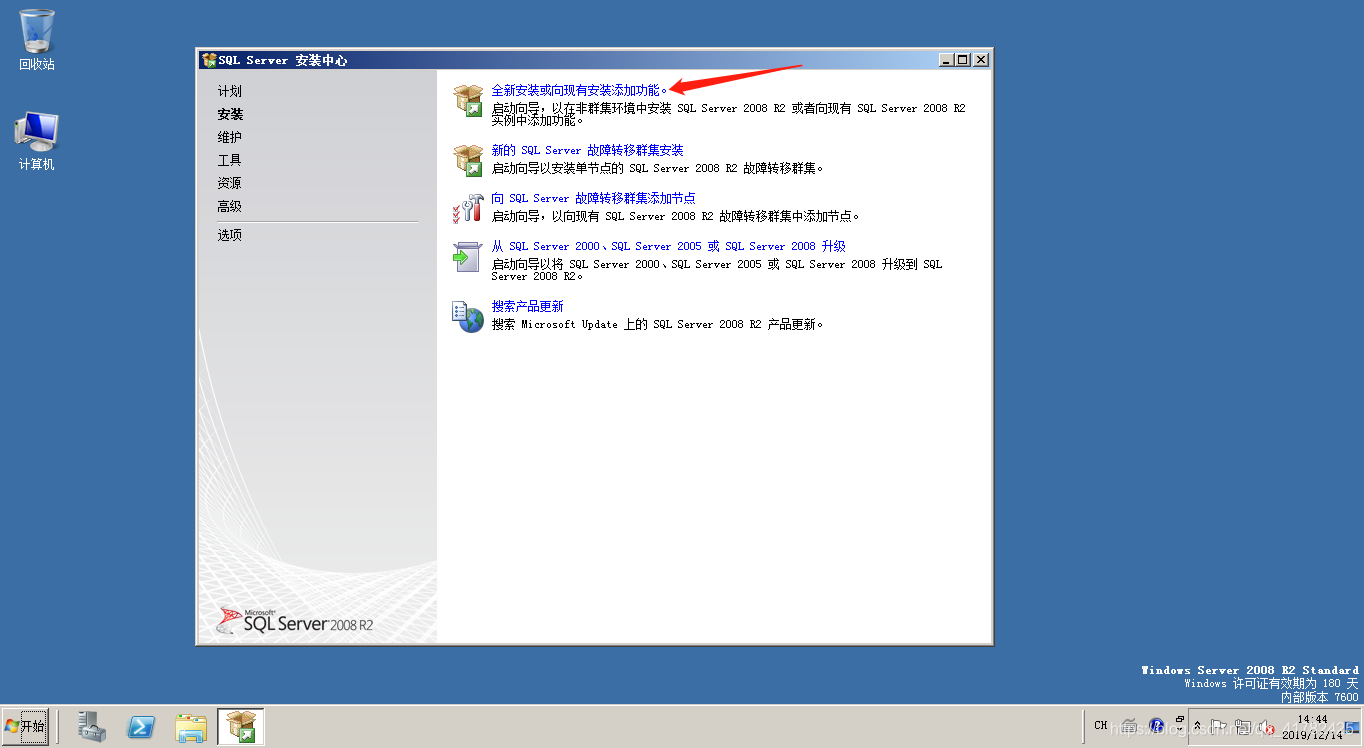The width and height of the screenshot is (1364, 748).
Task: Maximize the SQL Server 安装中心 window
Action: (963, 60)
